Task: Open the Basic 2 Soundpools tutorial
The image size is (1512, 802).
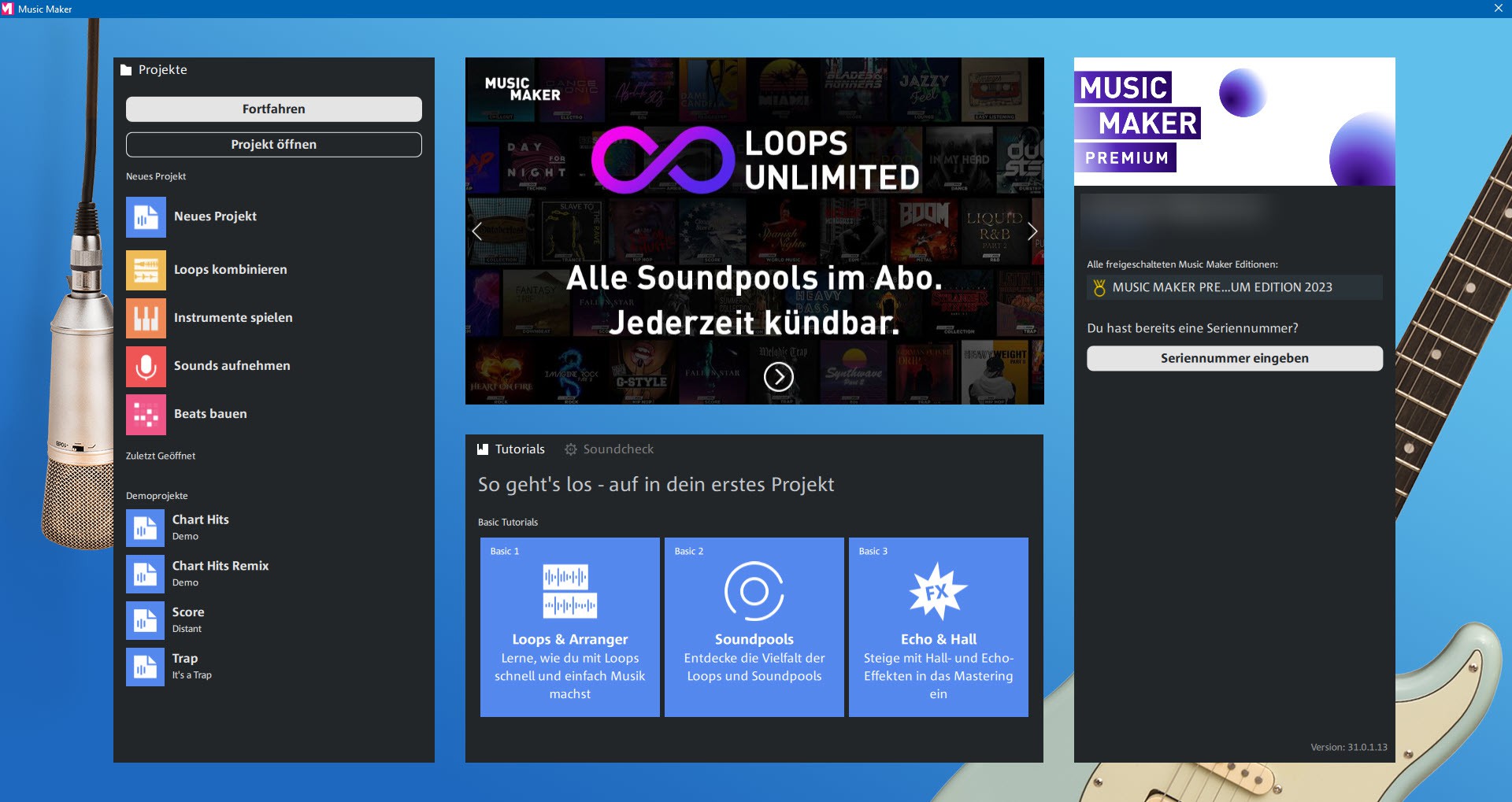Action: point(754,627)
